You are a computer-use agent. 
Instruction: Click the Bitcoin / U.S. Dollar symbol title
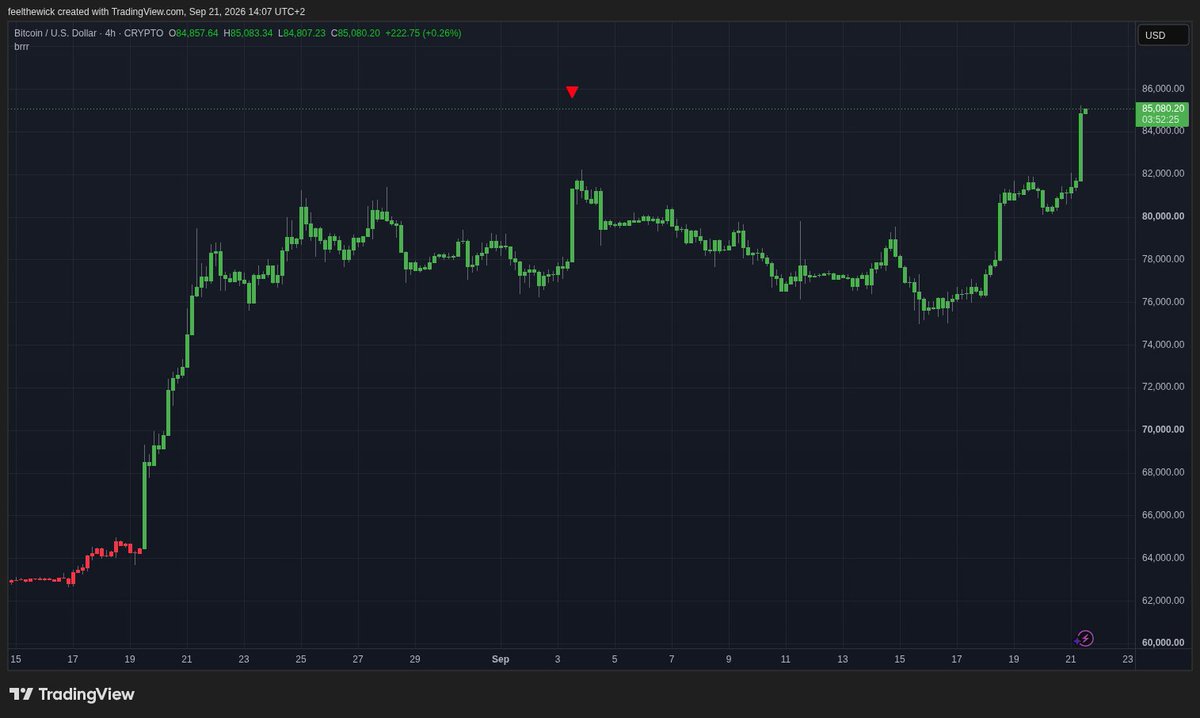coord(54,33)
